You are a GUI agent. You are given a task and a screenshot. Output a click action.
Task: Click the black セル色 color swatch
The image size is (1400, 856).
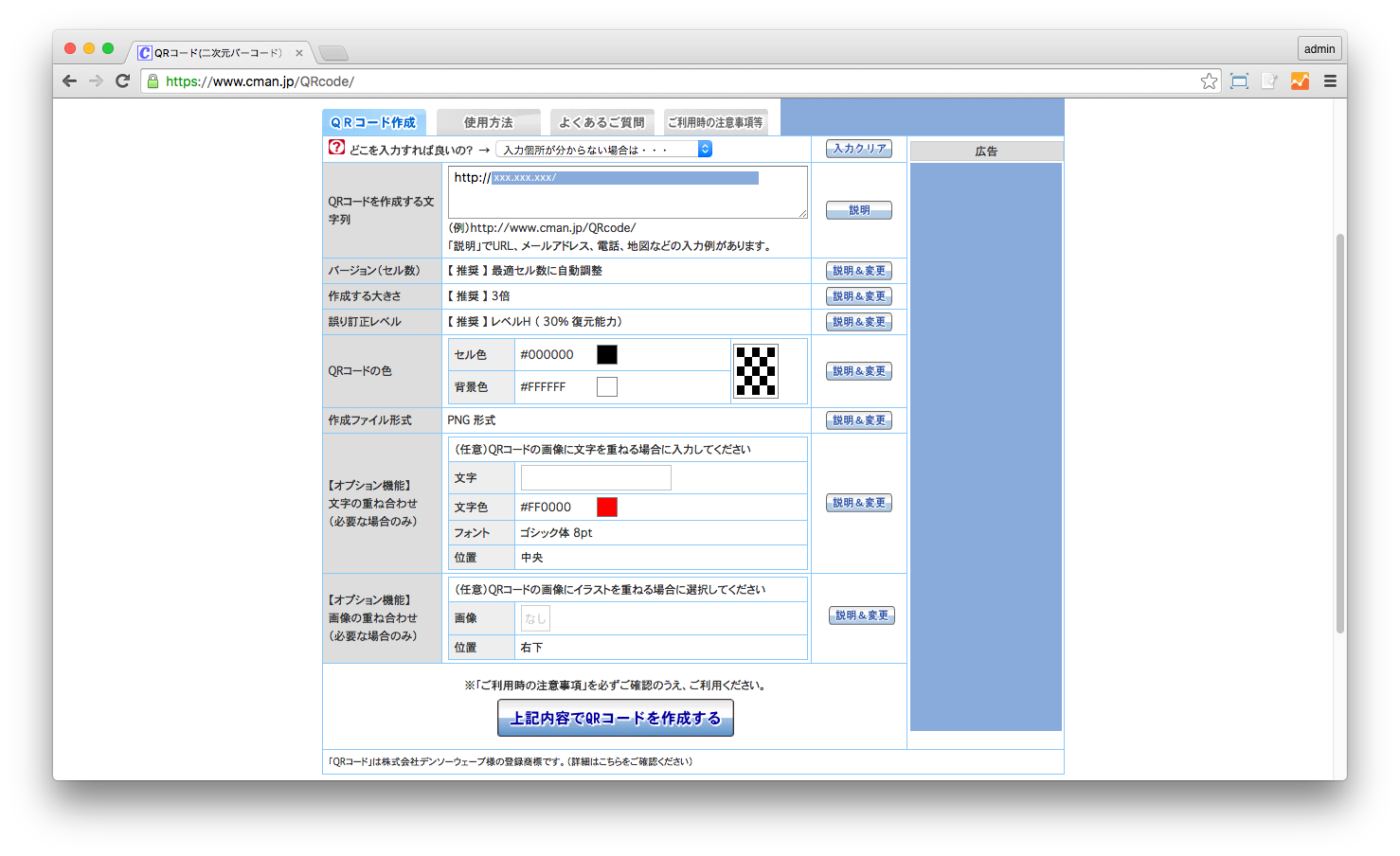click(x=607, y=354)
